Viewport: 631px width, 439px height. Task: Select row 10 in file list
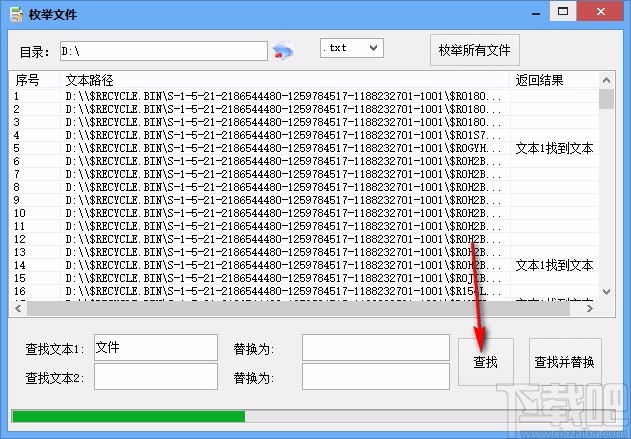[304, 213]
